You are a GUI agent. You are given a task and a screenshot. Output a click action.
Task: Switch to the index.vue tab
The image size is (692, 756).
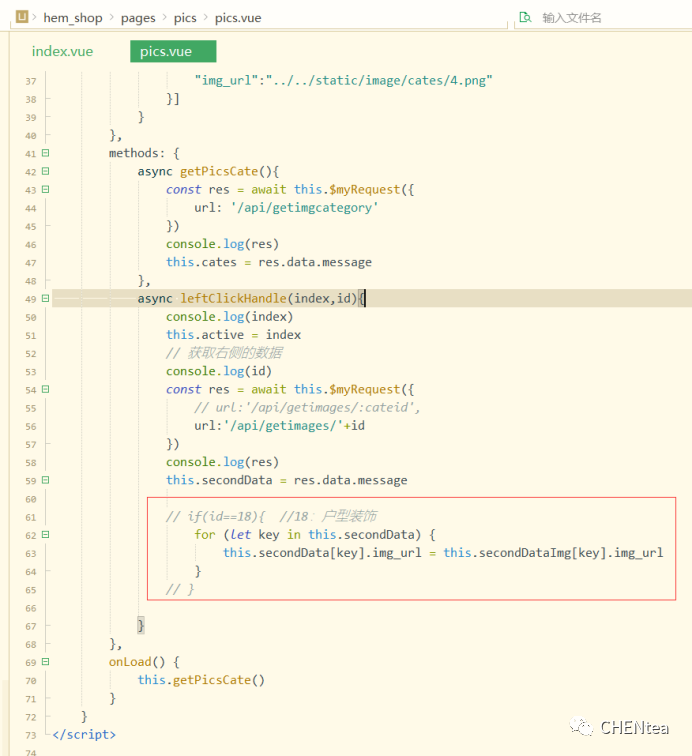coord(62,52)
